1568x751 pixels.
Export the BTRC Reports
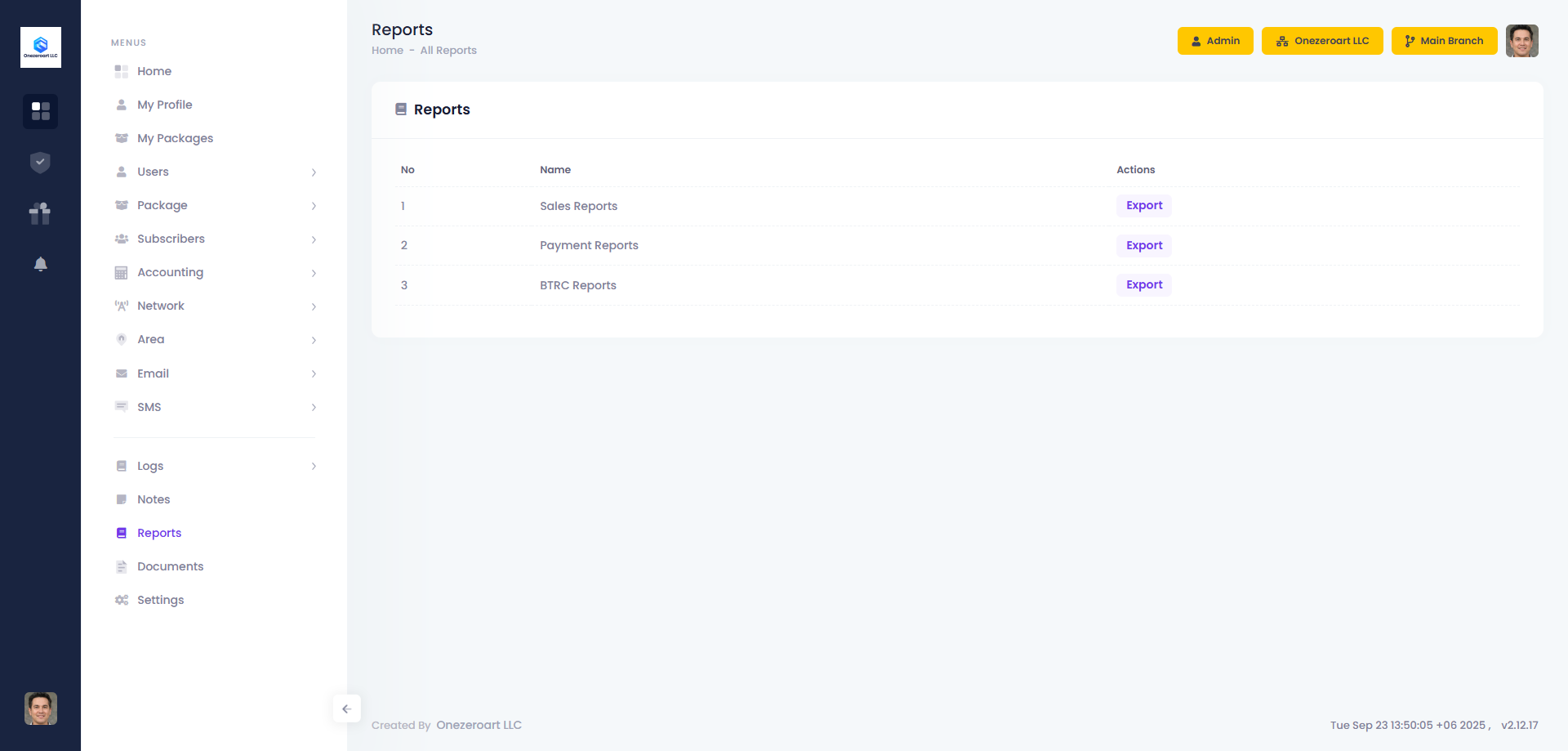(x=1143, y=285)
